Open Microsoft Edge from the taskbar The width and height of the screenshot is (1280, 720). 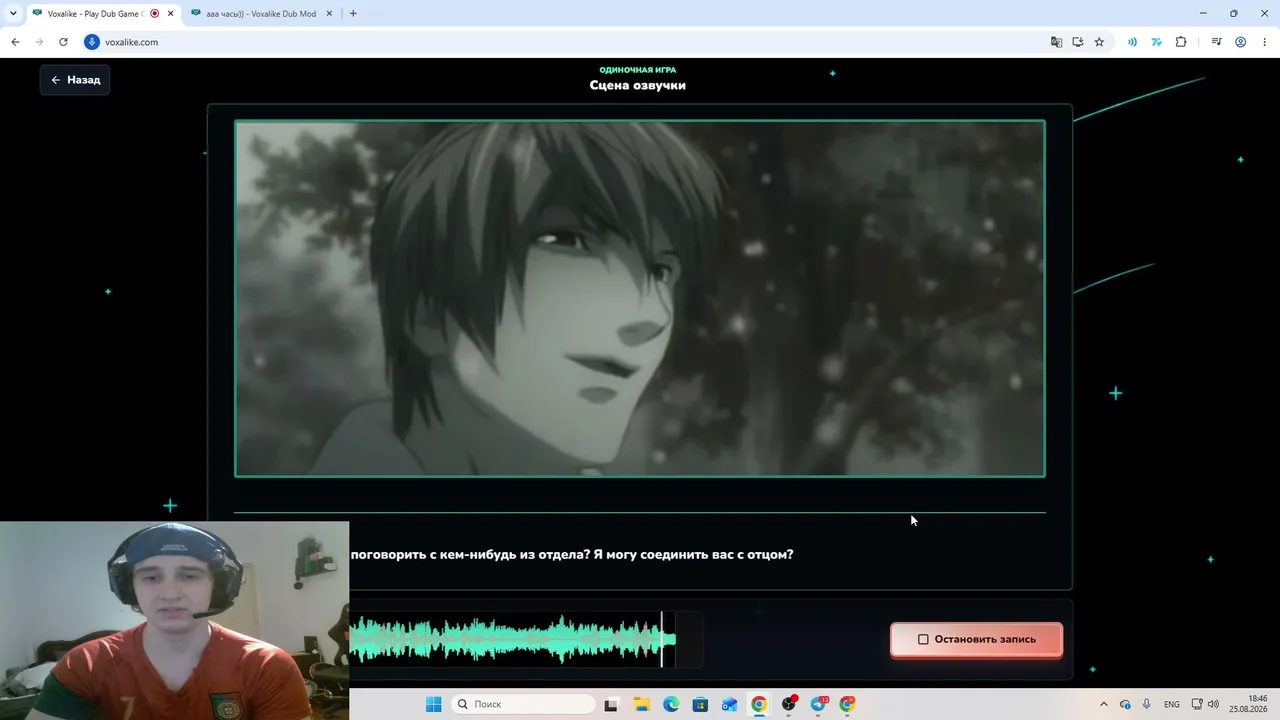pos(671,704)
